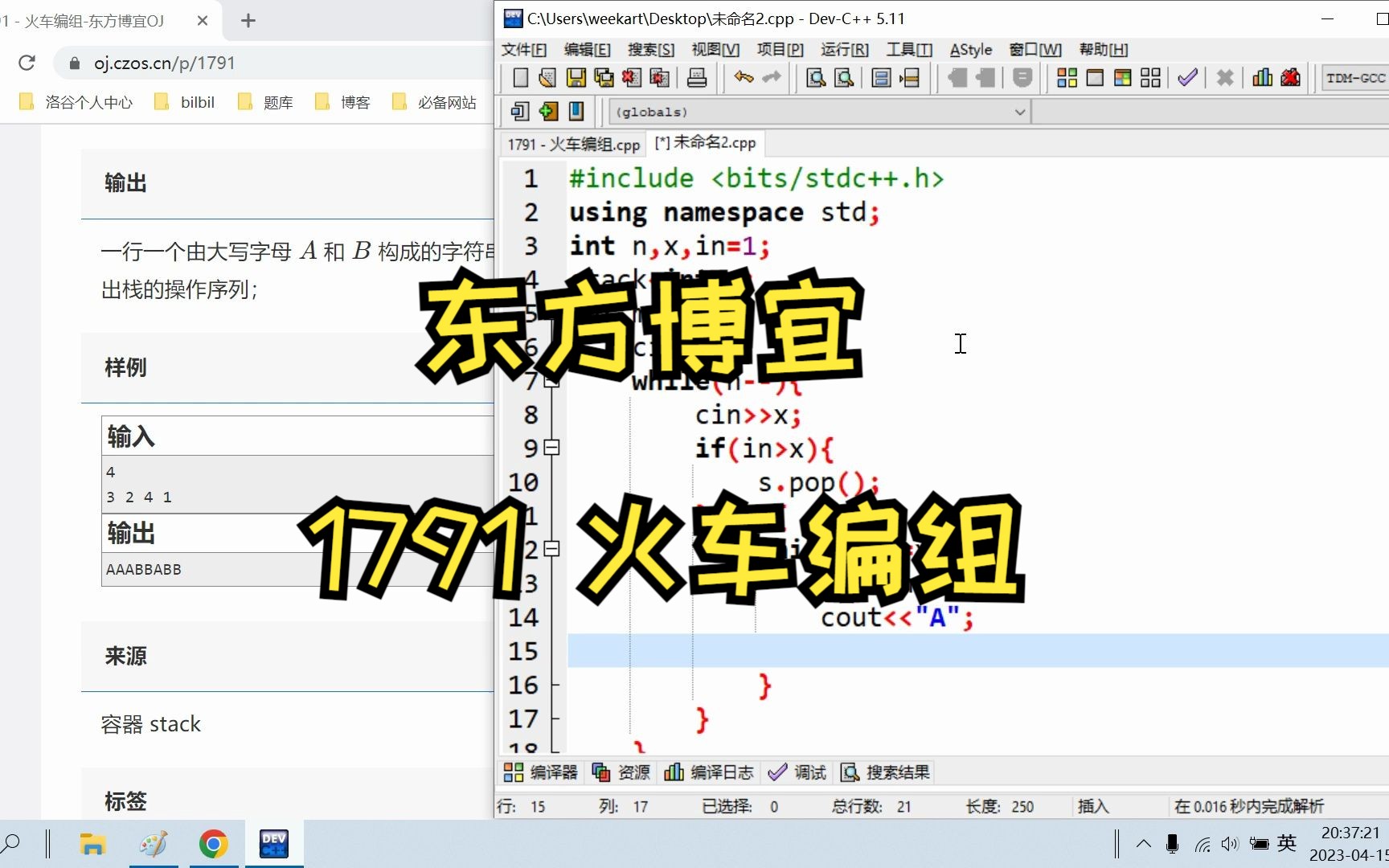Click the Close file icon with single red X
This screenshot has width=1389, height=868.
[632, 78]
